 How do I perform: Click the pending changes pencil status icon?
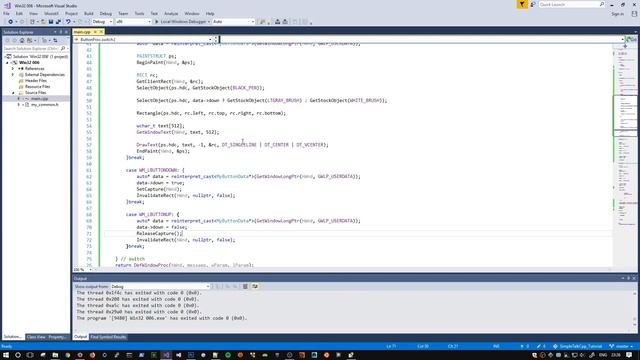tap(542, 346)
